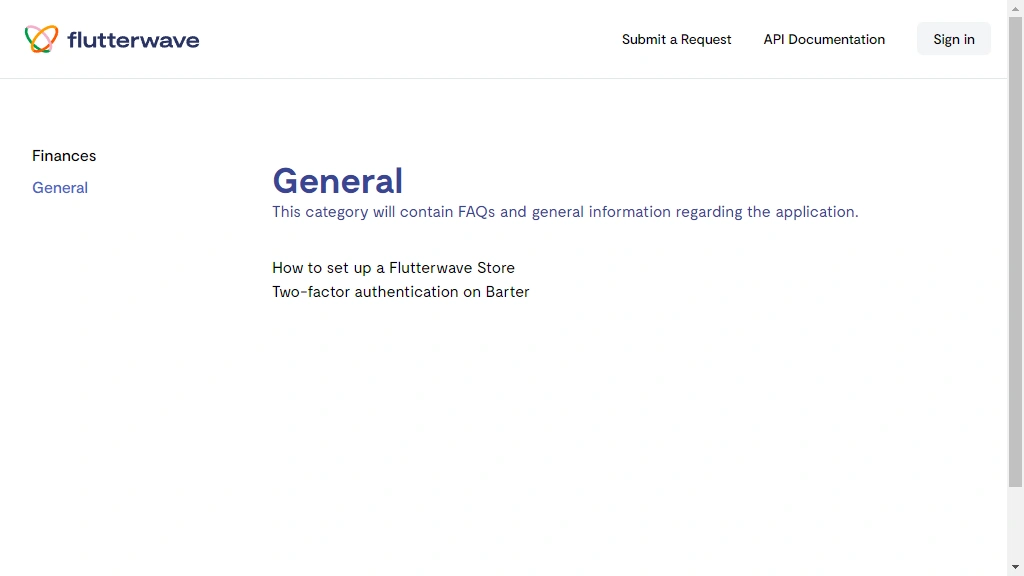Click the scrollbar down arrow
1024x576 pixels.
(x=1016, y=568)
